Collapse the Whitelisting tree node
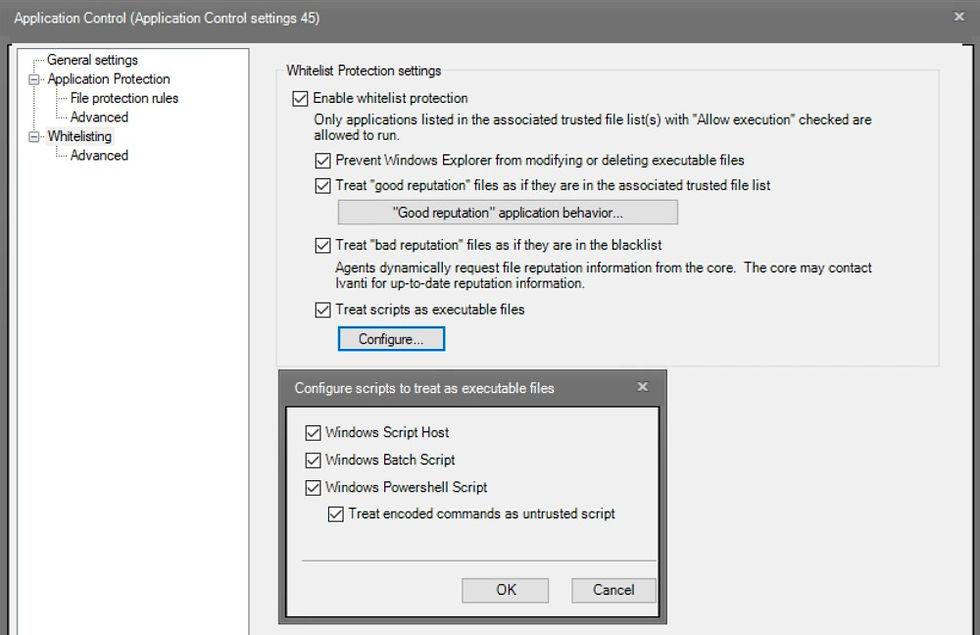Screen dimensions: 980x635 pyautogui.click(x=34, y=136)
